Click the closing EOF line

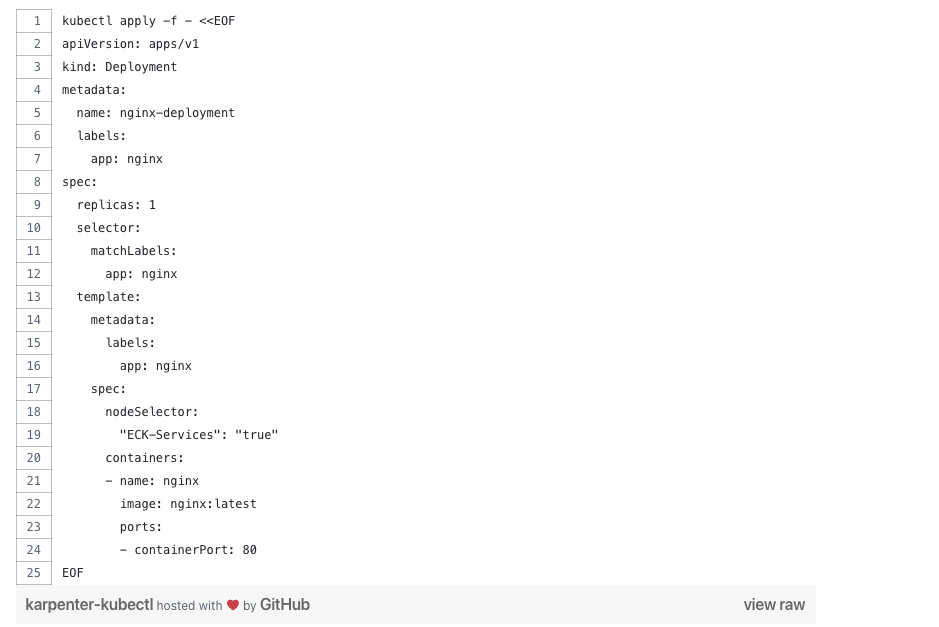(72, 573)
